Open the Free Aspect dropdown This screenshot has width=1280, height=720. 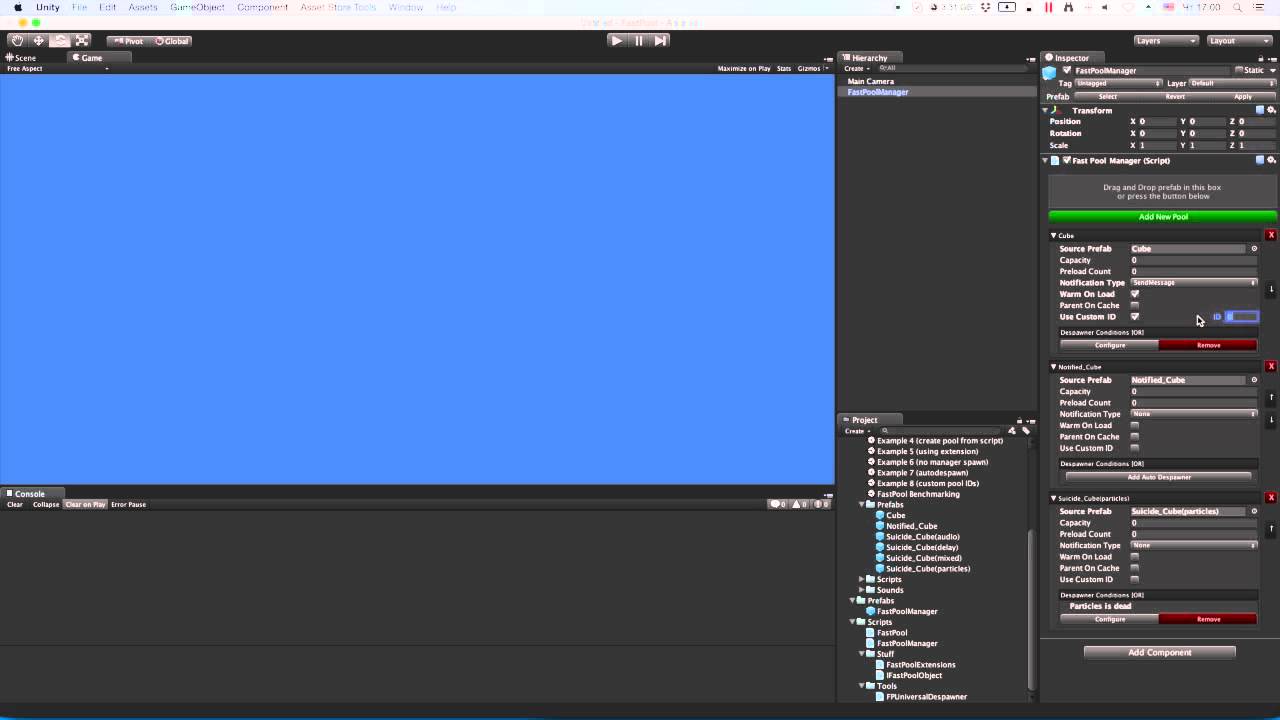point(57,69)
